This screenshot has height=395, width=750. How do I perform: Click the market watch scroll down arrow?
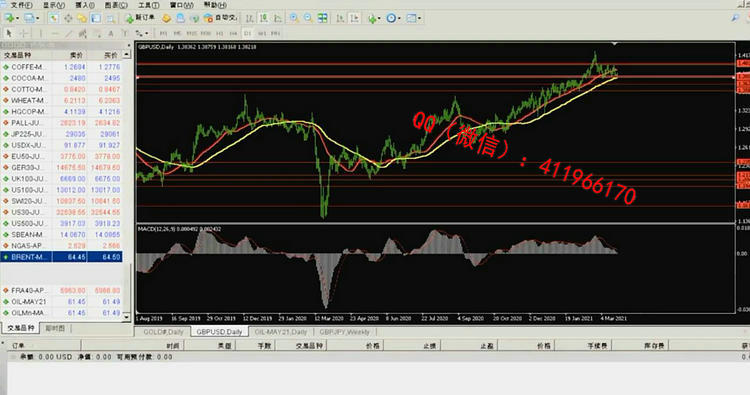tap(126, 317)
